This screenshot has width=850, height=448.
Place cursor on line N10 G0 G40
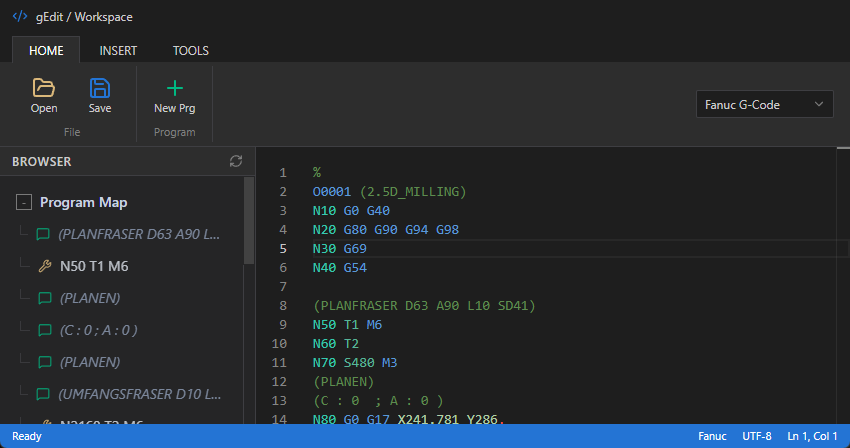pyautogui.click(x=351, y=210)
